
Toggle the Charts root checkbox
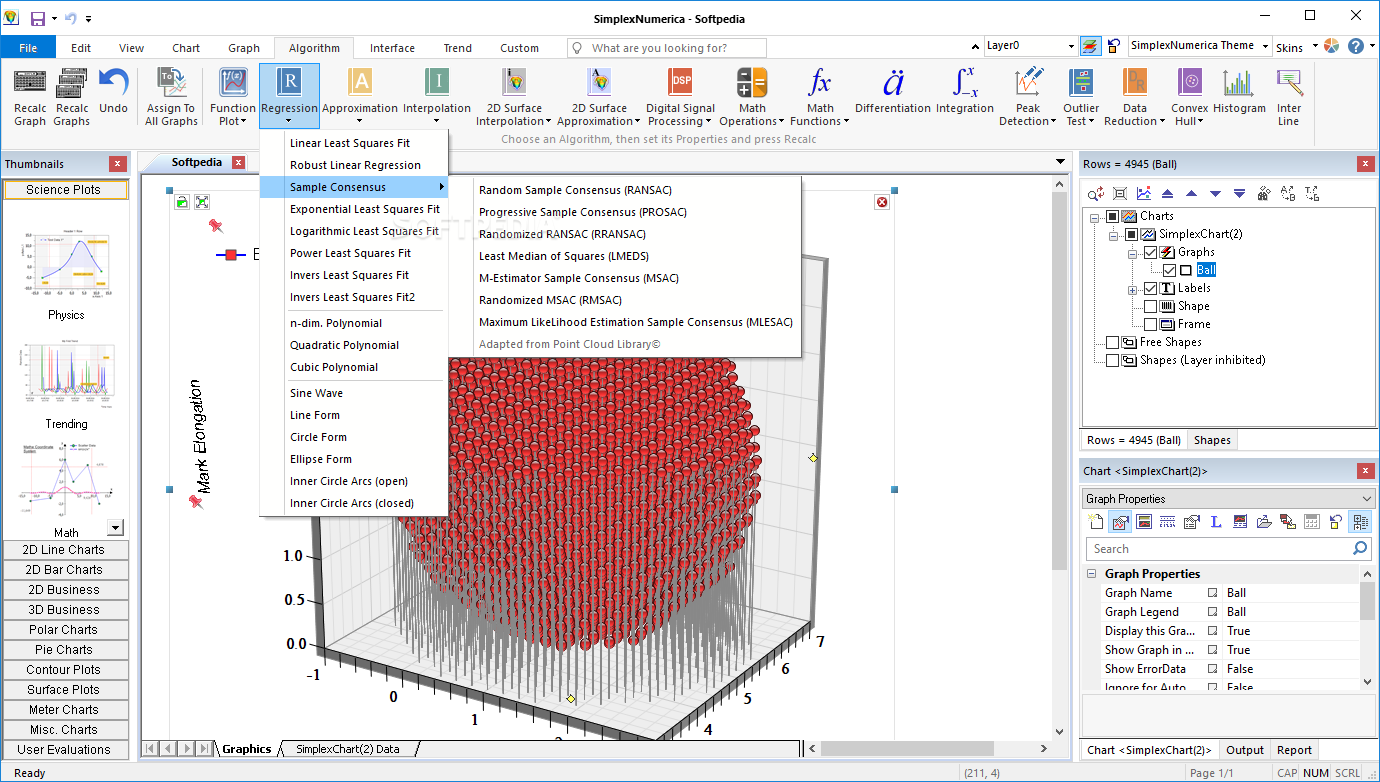tap(1113, 216)
